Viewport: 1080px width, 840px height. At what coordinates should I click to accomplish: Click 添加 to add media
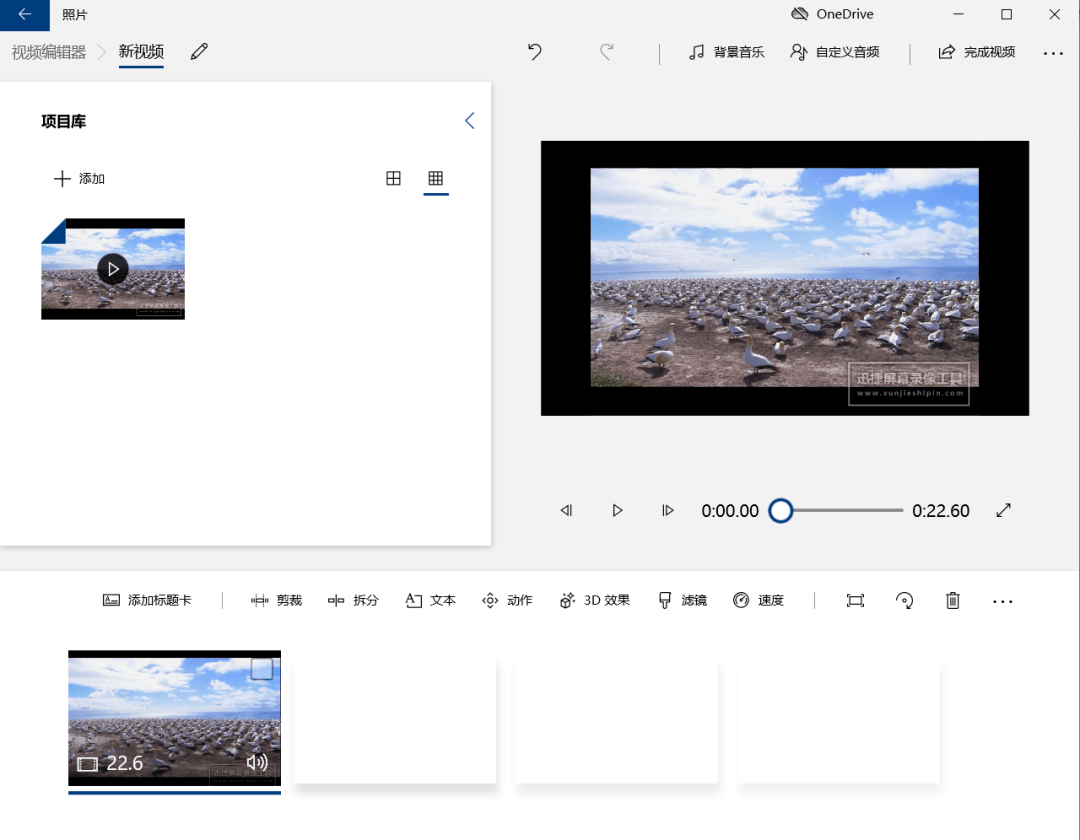79,178
